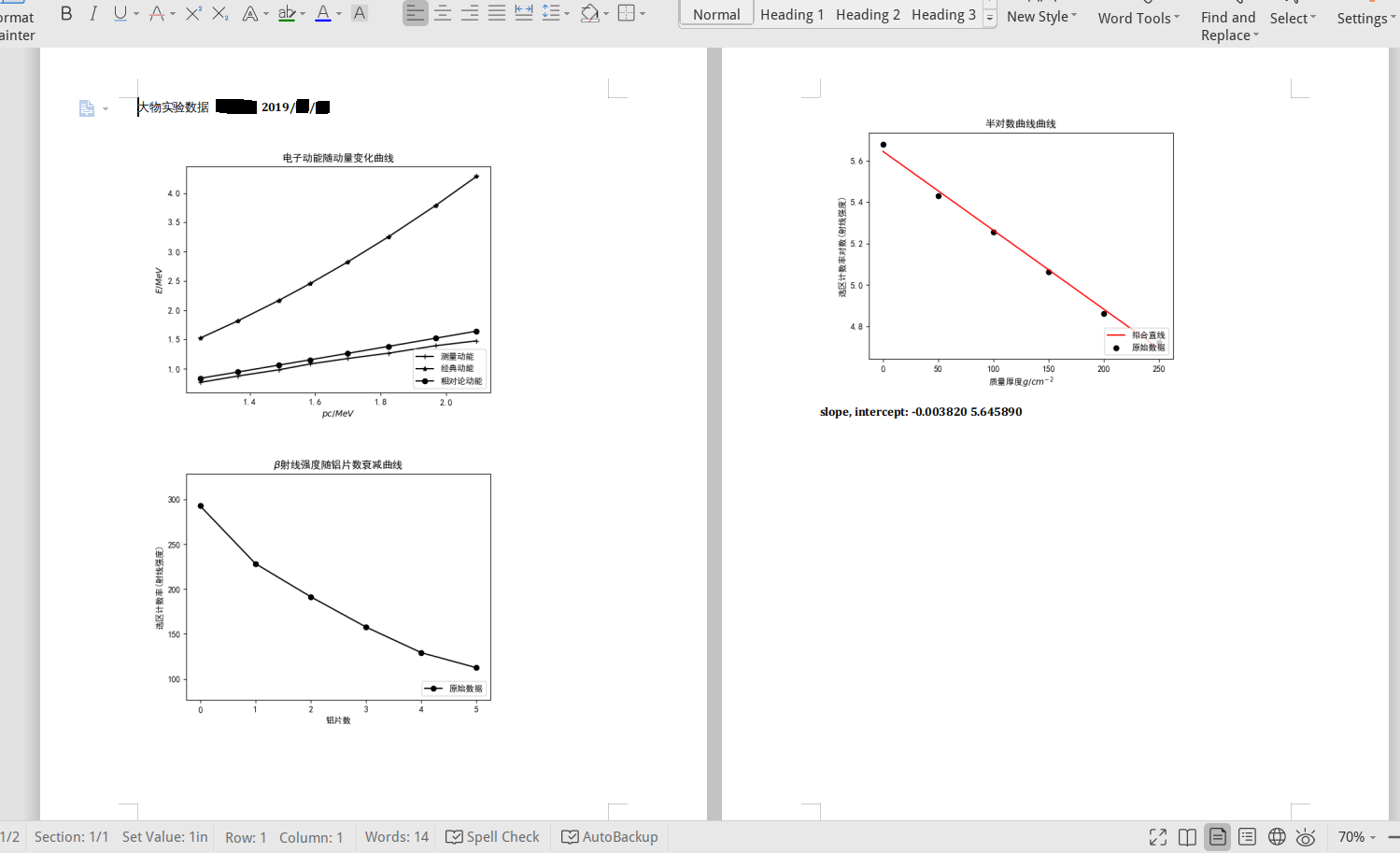Apply the Normal style
Viewport: 1400px width, 853px height.
[716, 14]
